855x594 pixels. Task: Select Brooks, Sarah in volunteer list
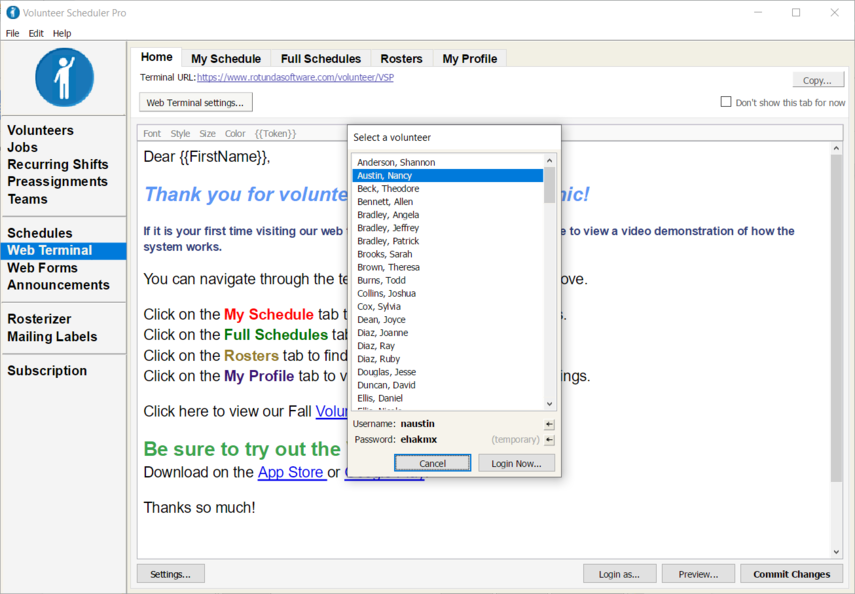click(x=448, y=254)
